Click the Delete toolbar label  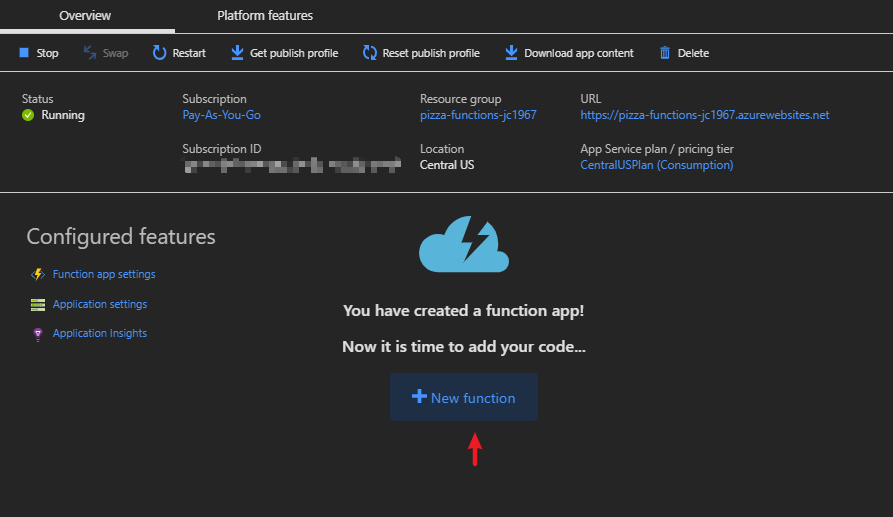pos(693,53)
